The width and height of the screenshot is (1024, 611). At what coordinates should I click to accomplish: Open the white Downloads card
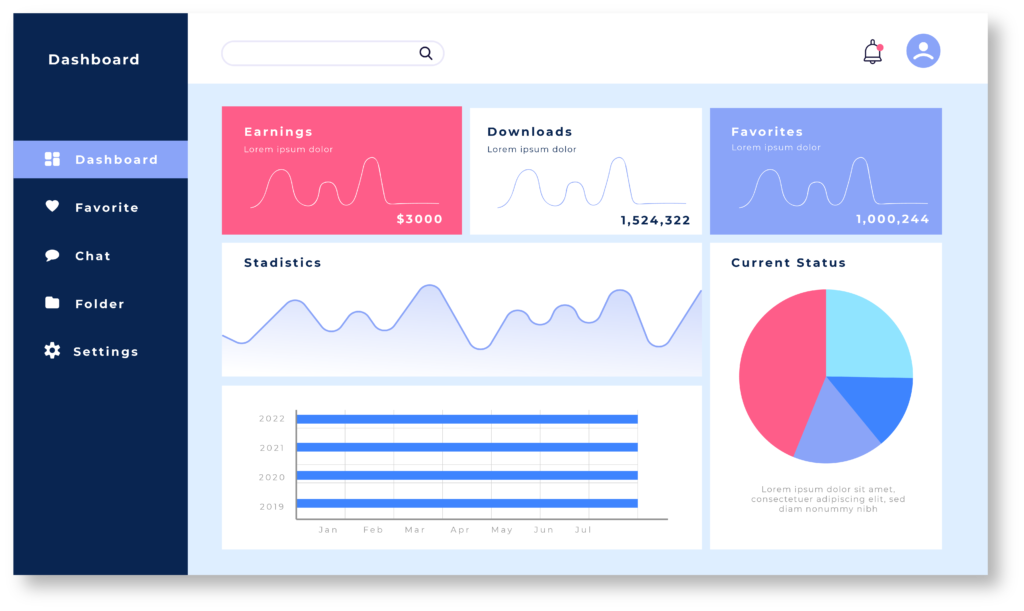click(585, 171)
